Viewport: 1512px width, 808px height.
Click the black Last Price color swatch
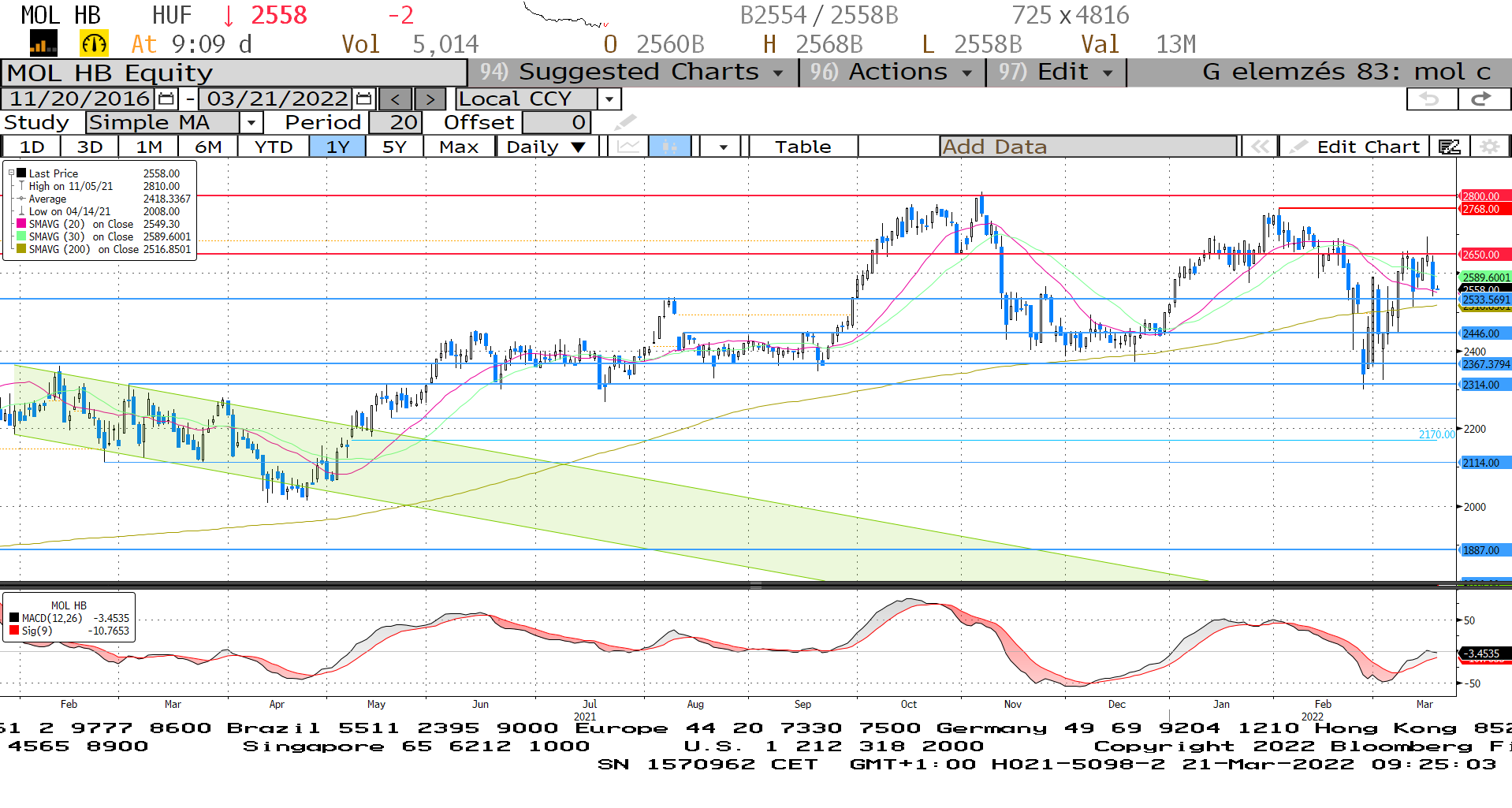[x=22, y=173]
